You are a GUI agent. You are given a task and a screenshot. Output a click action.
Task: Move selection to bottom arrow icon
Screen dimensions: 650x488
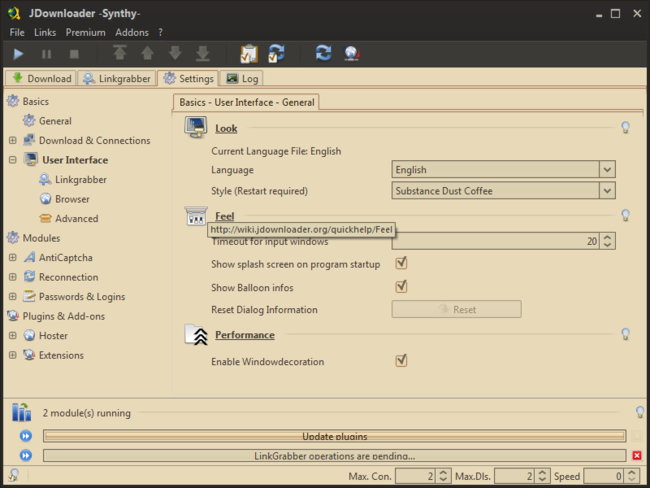pos(203,53)
